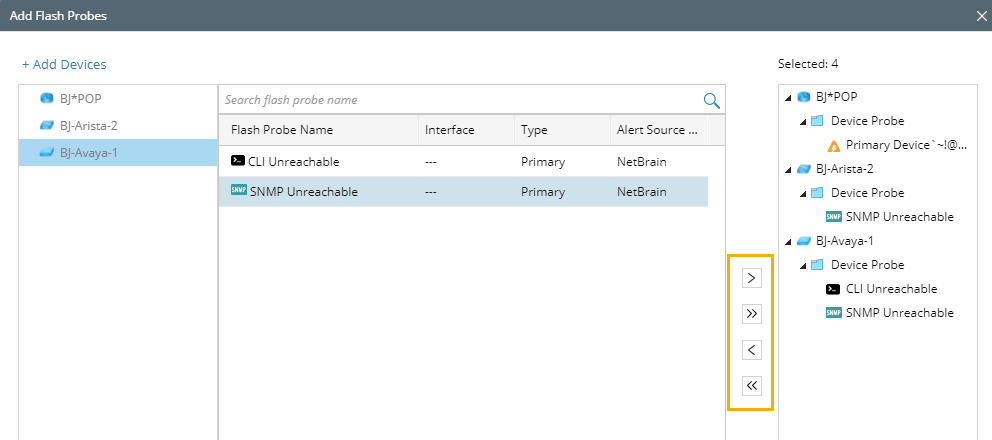The height and width of the screenshot is (440, 992).
Task: Select BJ*POP in the device list
Action: [80, 99]
